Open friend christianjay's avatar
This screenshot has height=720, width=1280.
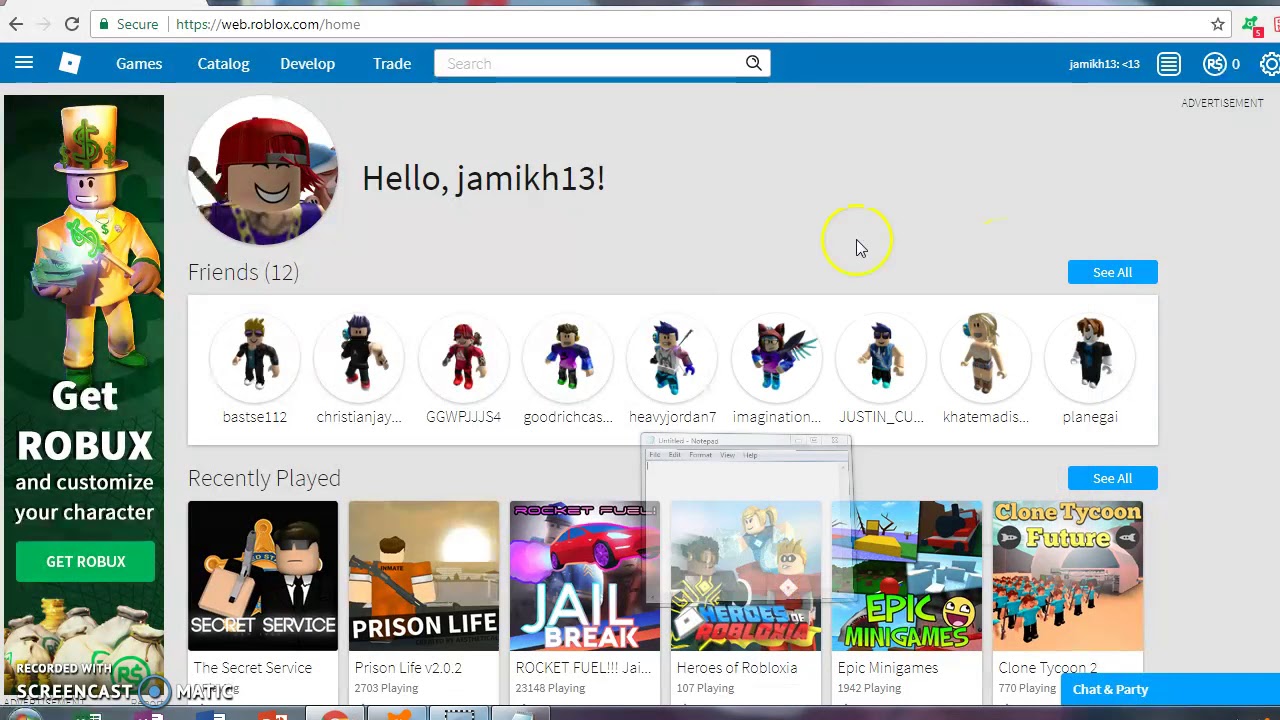point(359,357)
